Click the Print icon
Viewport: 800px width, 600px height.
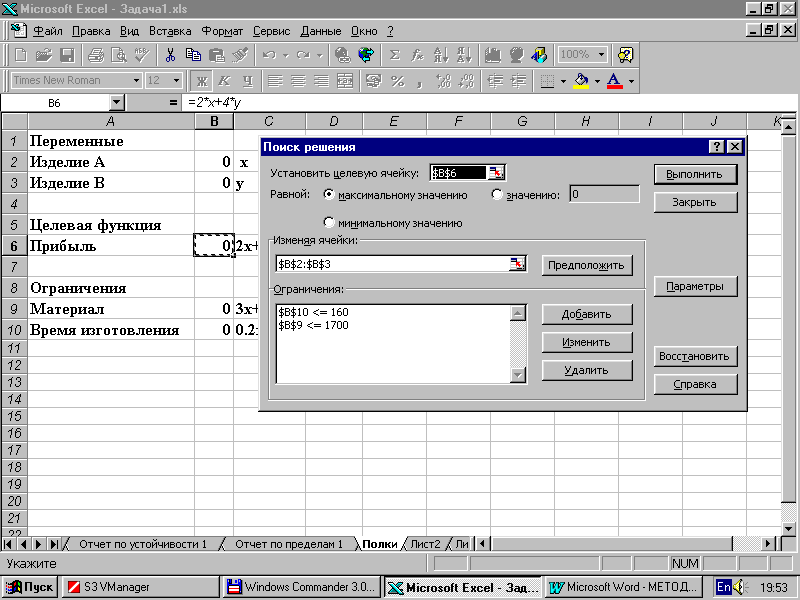pos(95,55)
